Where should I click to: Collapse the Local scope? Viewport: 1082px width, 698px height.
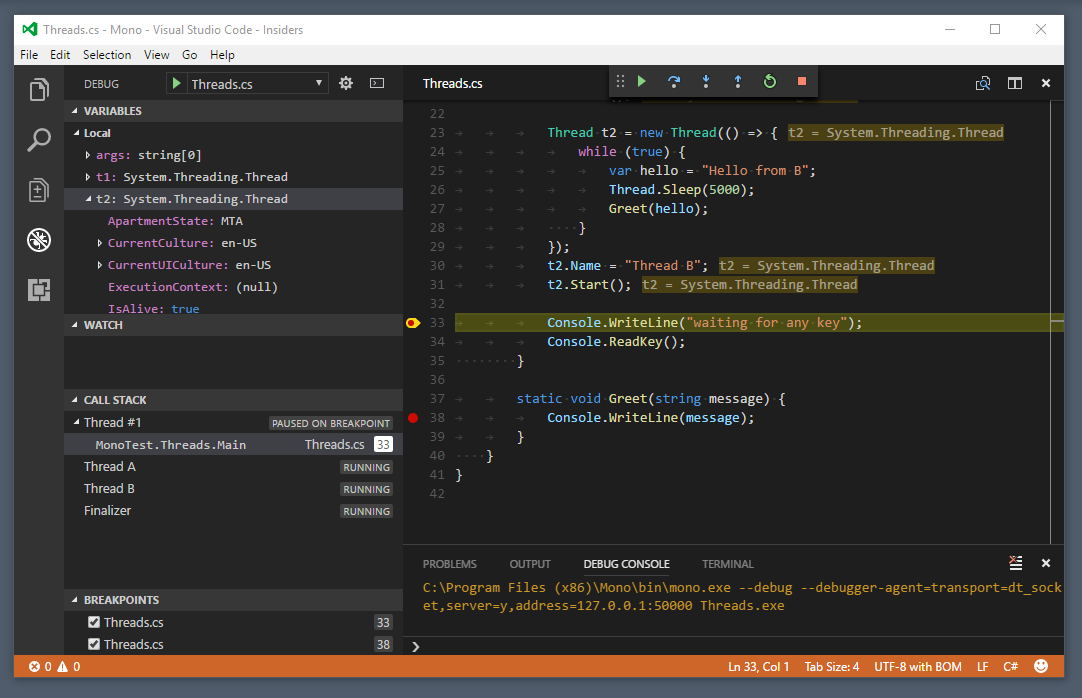(x=77, y=132)
